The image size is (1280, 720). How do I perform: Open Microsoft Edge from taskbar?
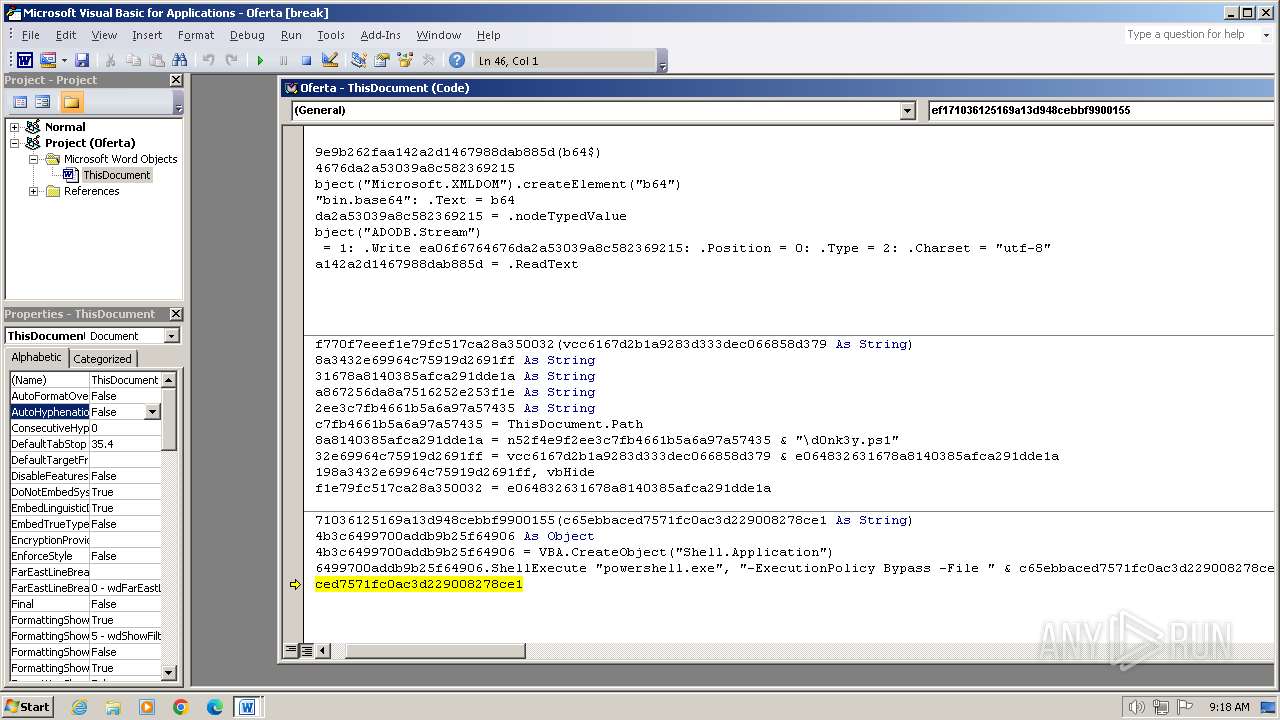click(x=214, y=707)
